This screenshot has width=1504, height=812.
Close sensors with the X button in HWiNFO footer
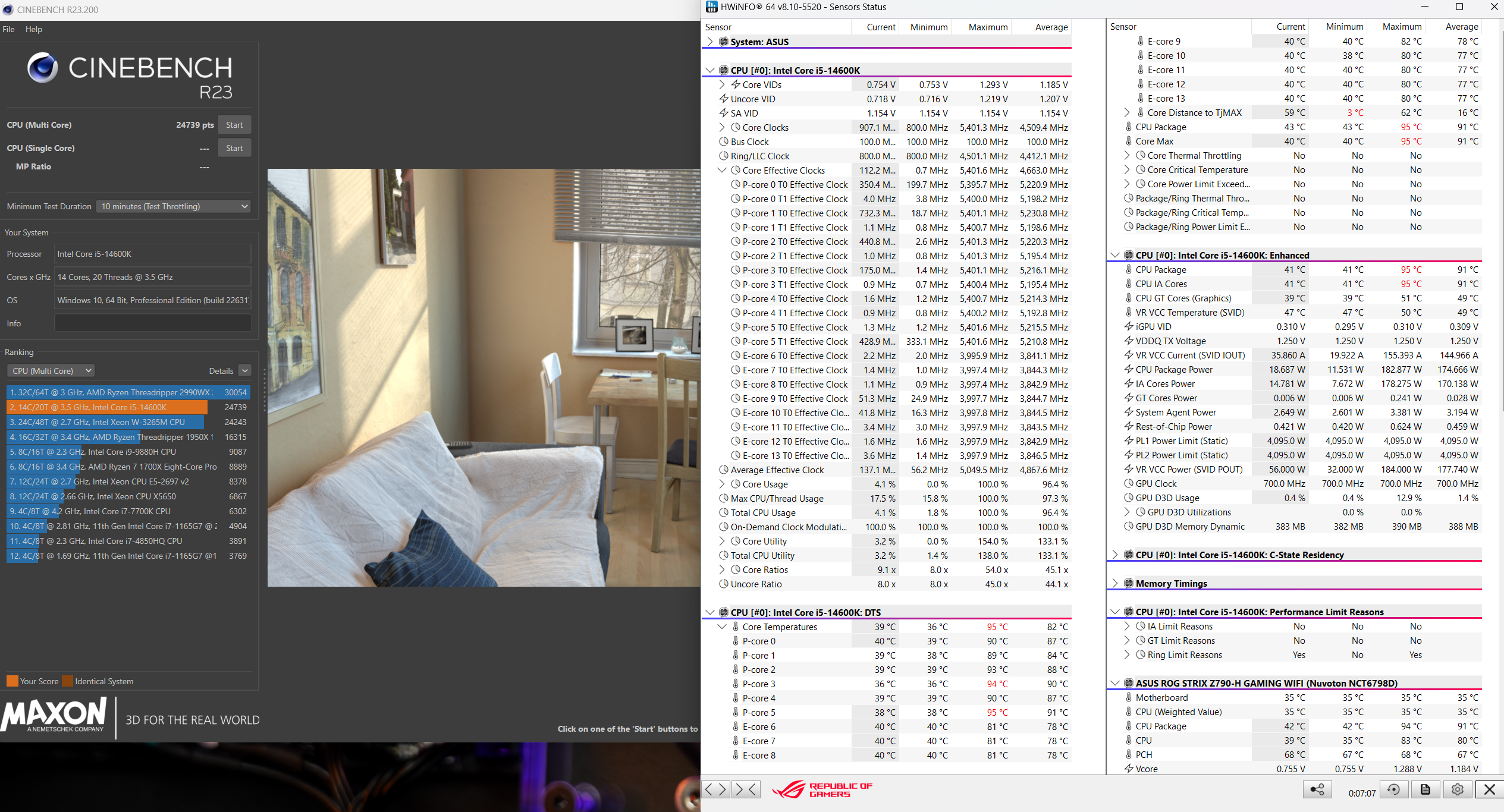[x=1489, y=789]
